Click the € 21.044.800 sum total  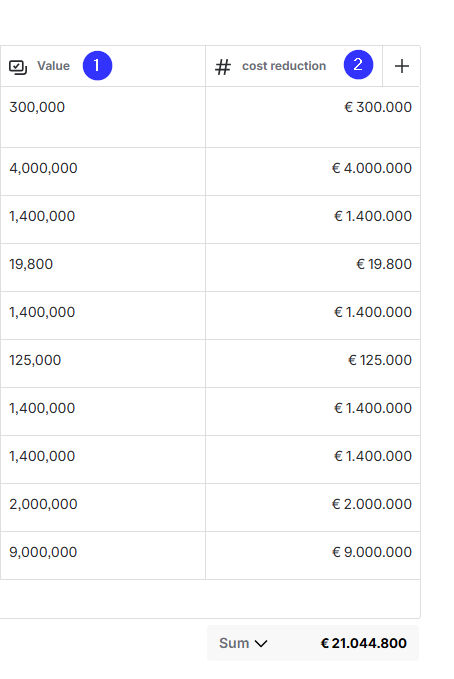(363, 643)
